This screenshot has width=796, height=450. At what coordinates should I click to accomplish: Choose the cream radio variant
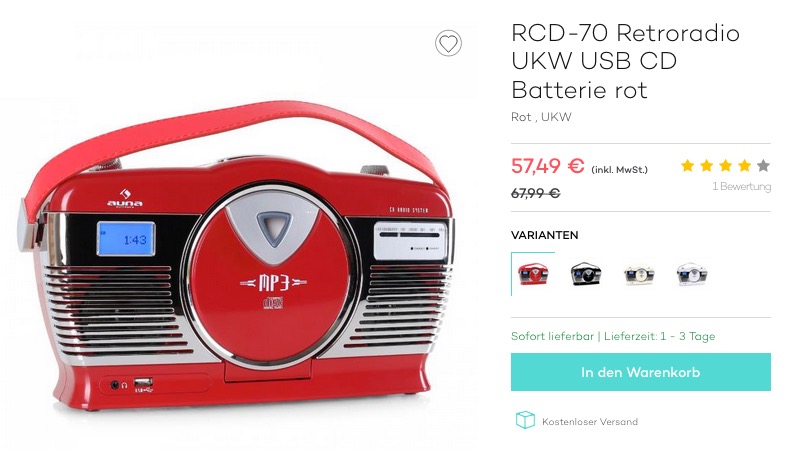point(639,275)
